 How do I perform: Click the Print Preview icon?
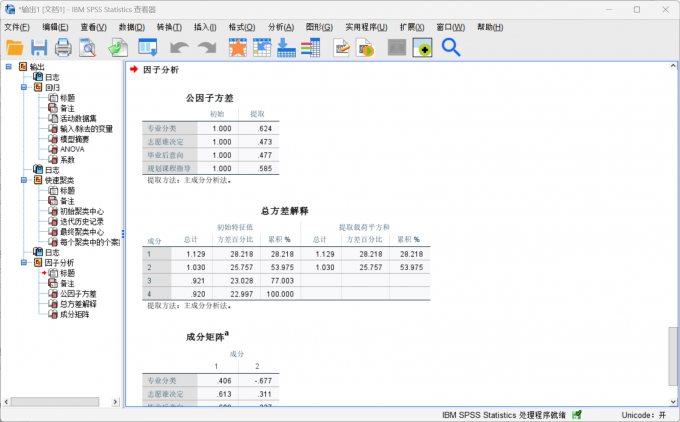[88, 47]
